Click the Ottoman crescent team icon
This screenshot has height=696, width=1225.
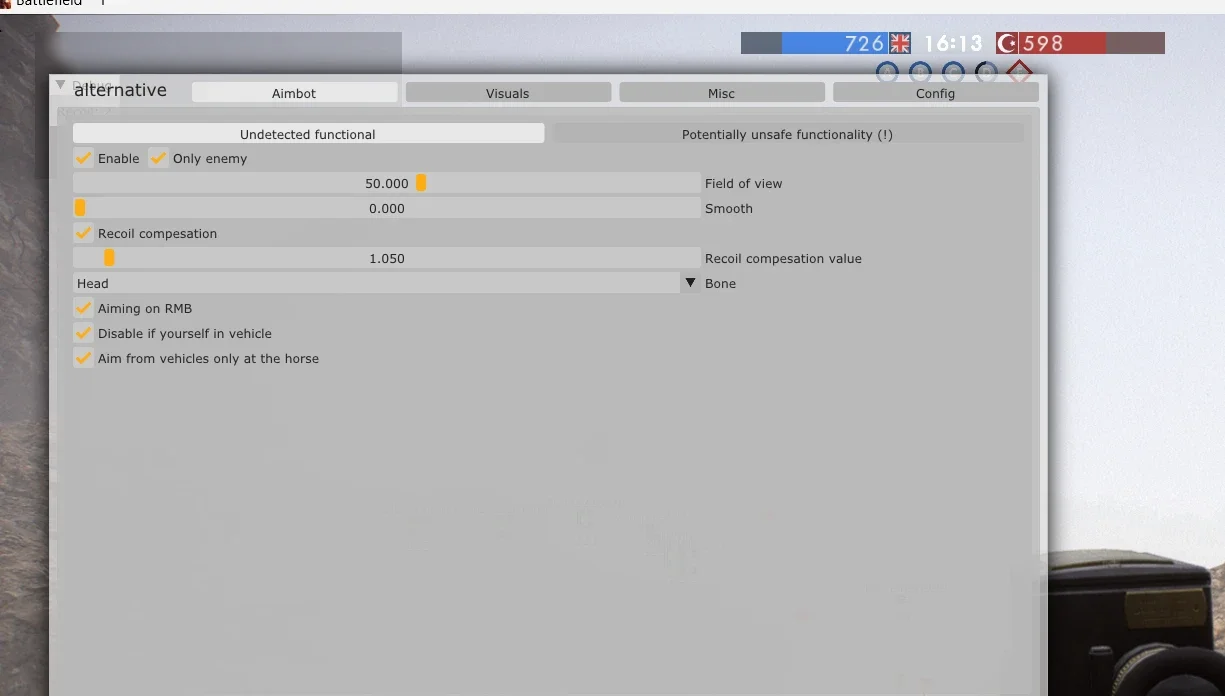coord(1007,43)
